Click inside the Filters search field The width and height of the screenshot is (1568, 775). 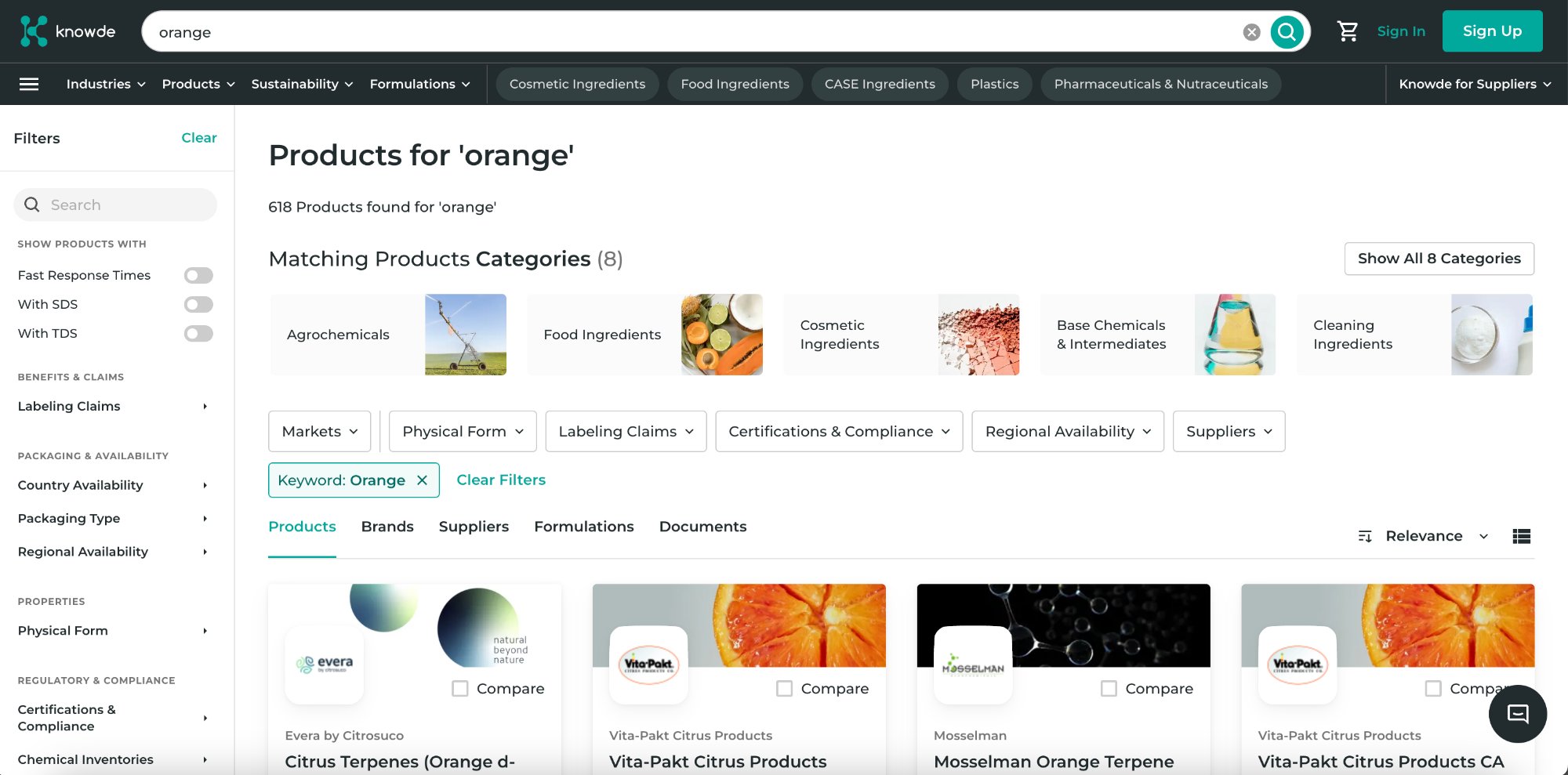tap(114, 205)
